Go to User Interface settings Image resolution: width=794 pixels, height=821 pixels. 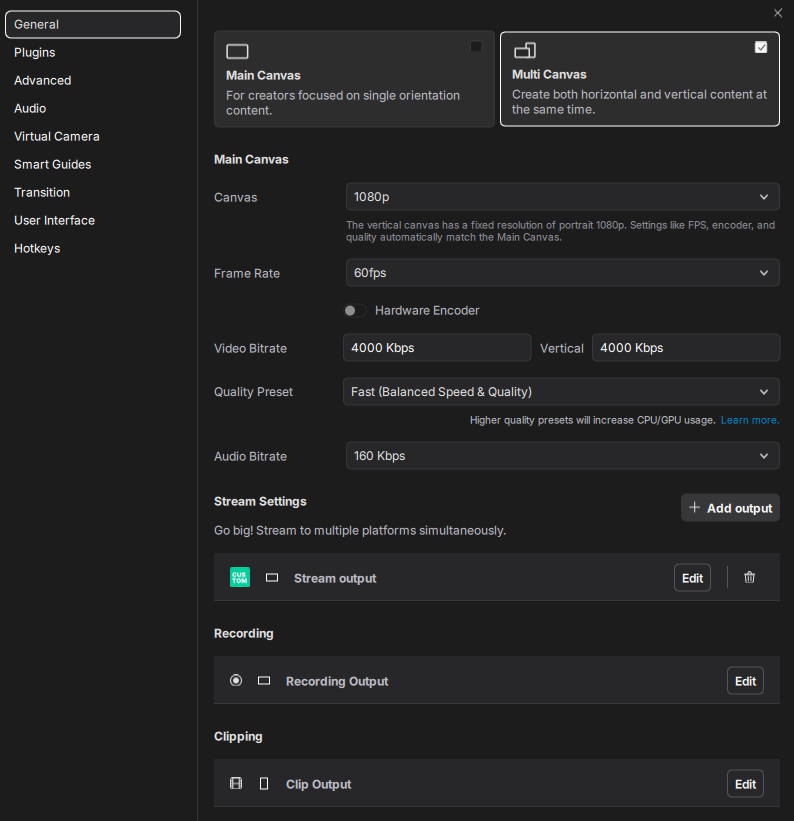[54, 220]
